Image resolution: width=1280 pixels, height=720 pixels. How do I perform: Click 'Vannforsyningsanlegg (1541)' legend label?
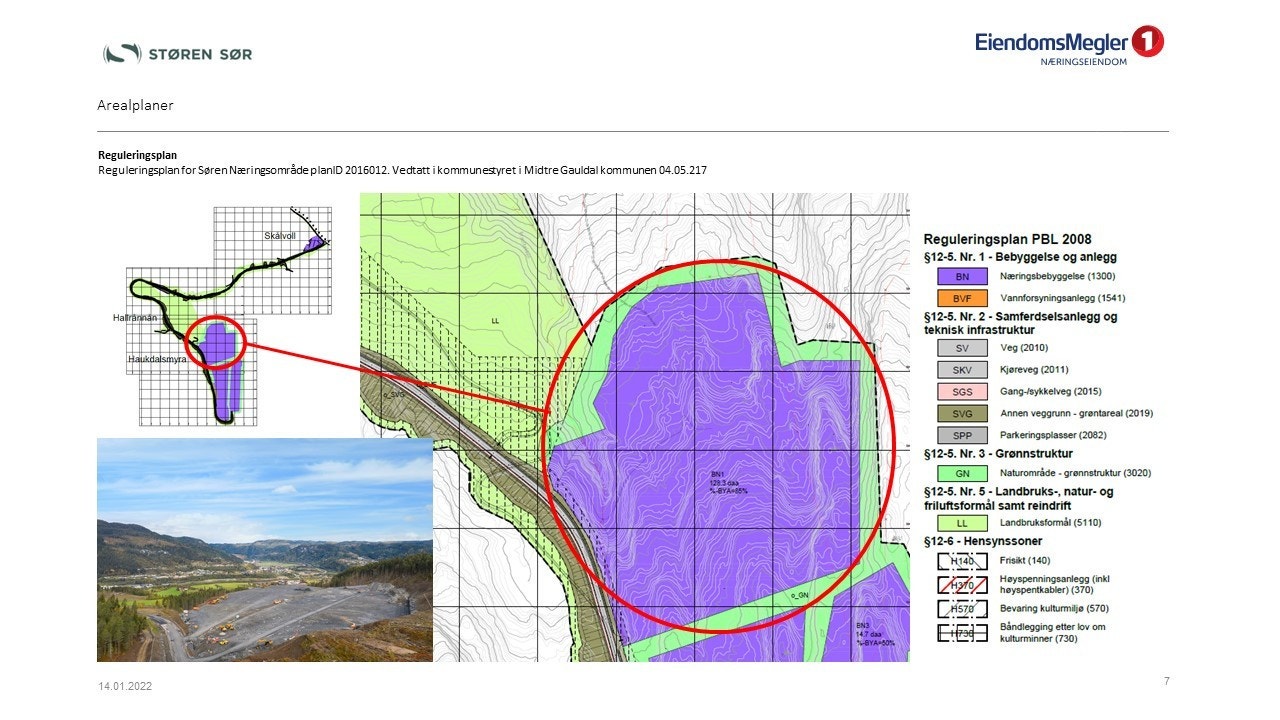pos(1064,298)
